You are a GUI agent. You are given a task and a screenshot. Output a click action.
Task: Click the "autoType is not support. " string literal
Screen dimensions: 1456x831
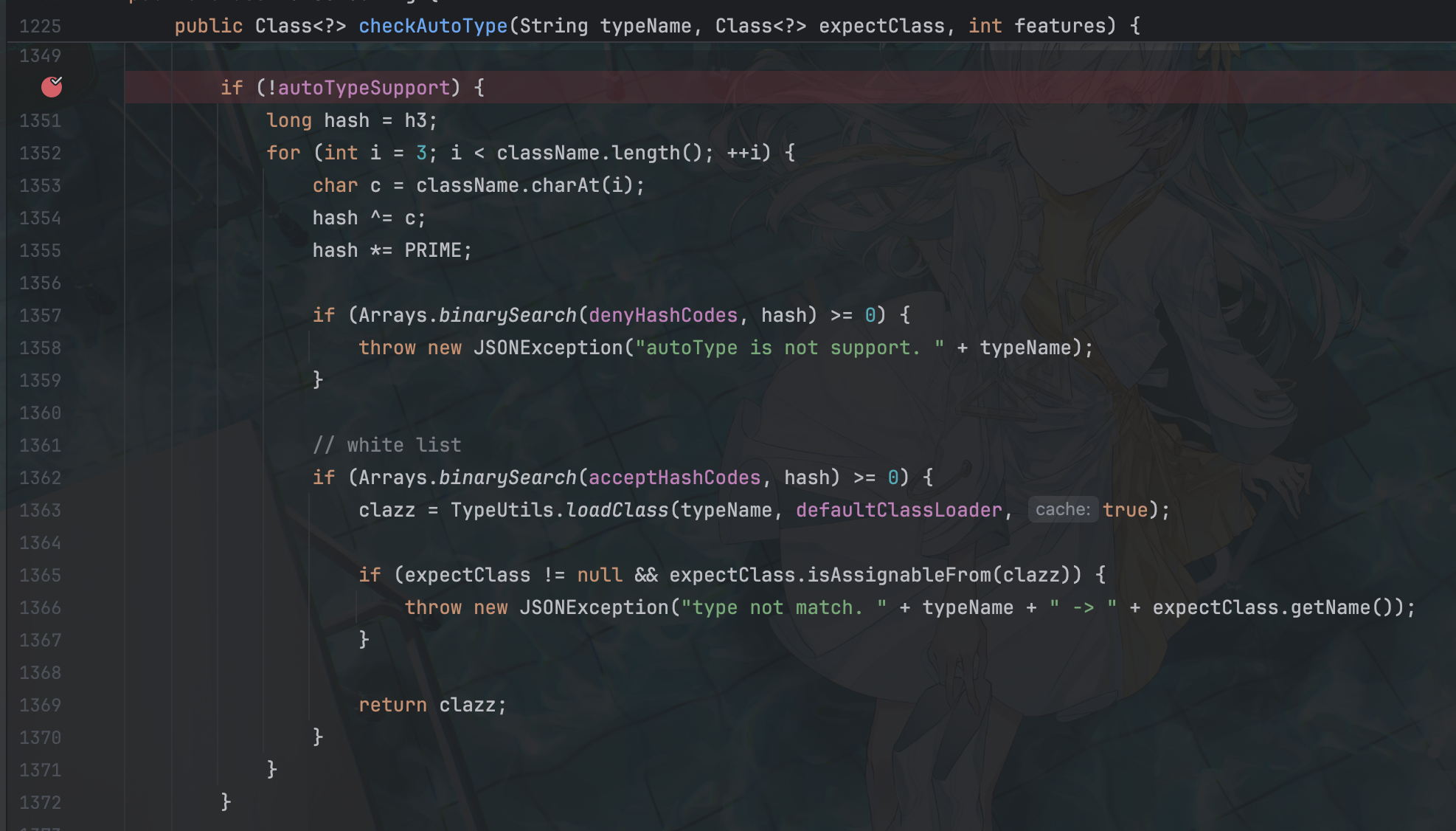tap(789, 348)
